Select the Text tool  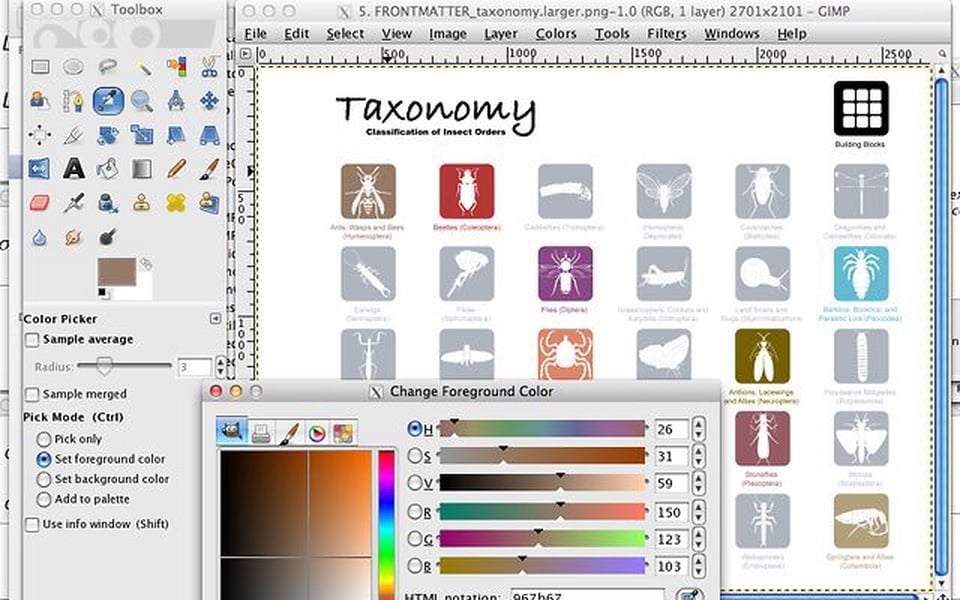(x=73, y=169)
